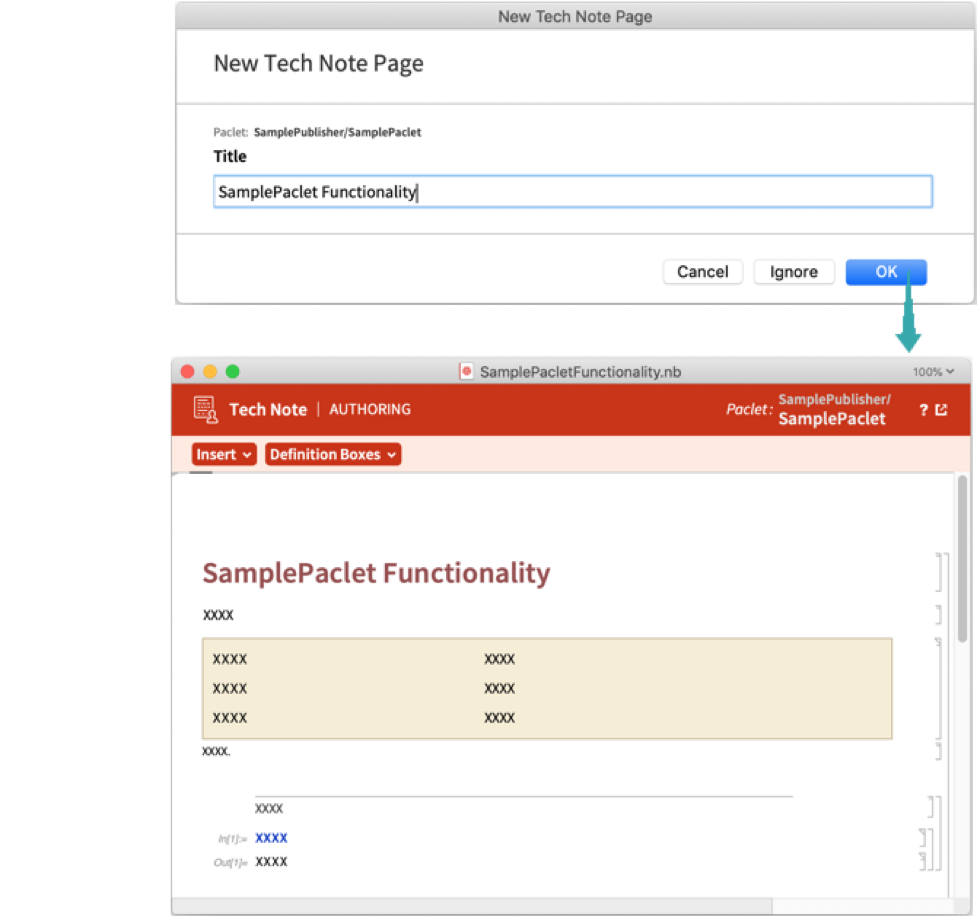The image size is (978, 920).
Task: Click the notebook file icon in title bar
Action: [x=466, y=372]
